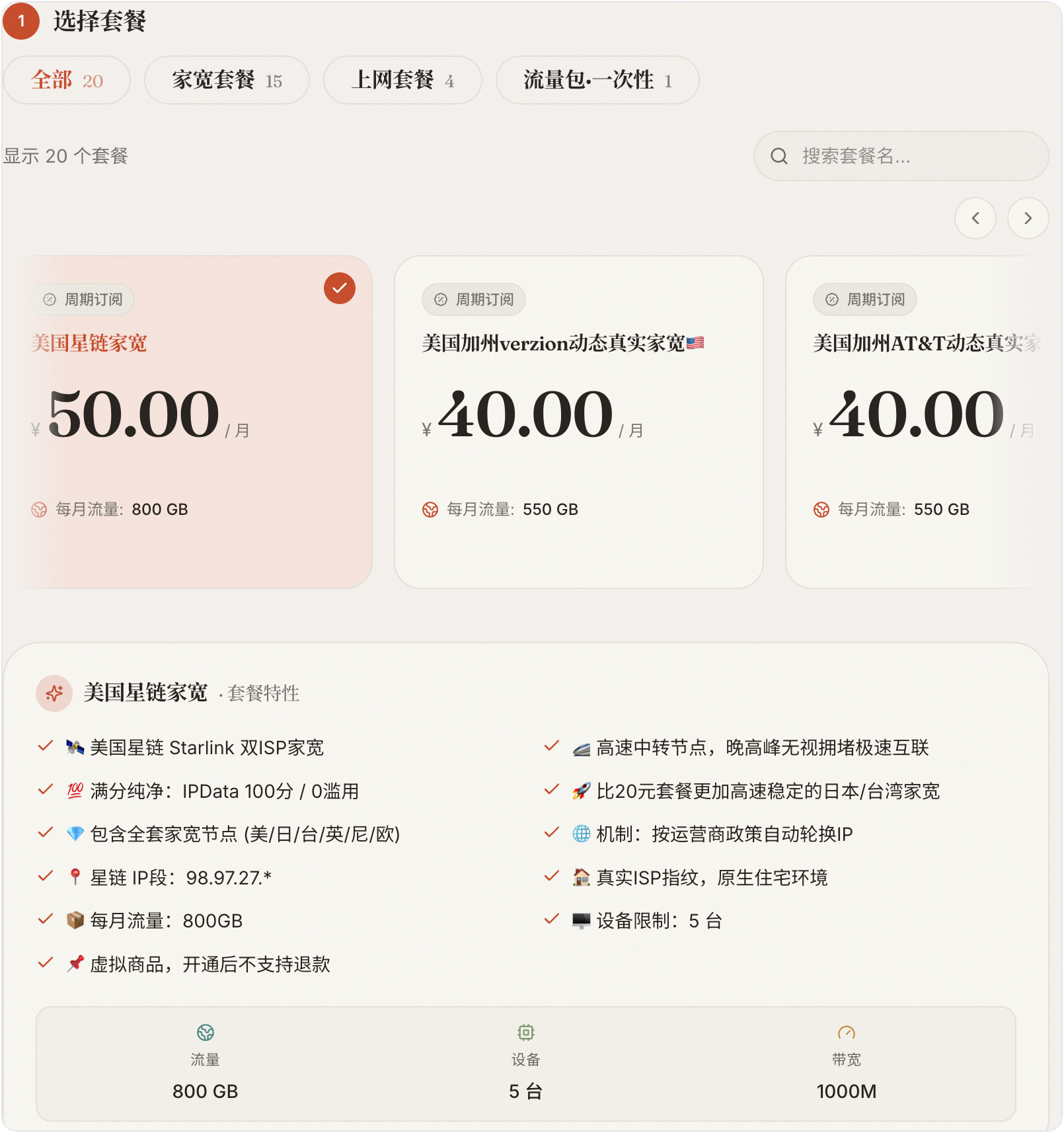
Task: Click the 流量 globe stat icon
Action: coord(206,1033)
